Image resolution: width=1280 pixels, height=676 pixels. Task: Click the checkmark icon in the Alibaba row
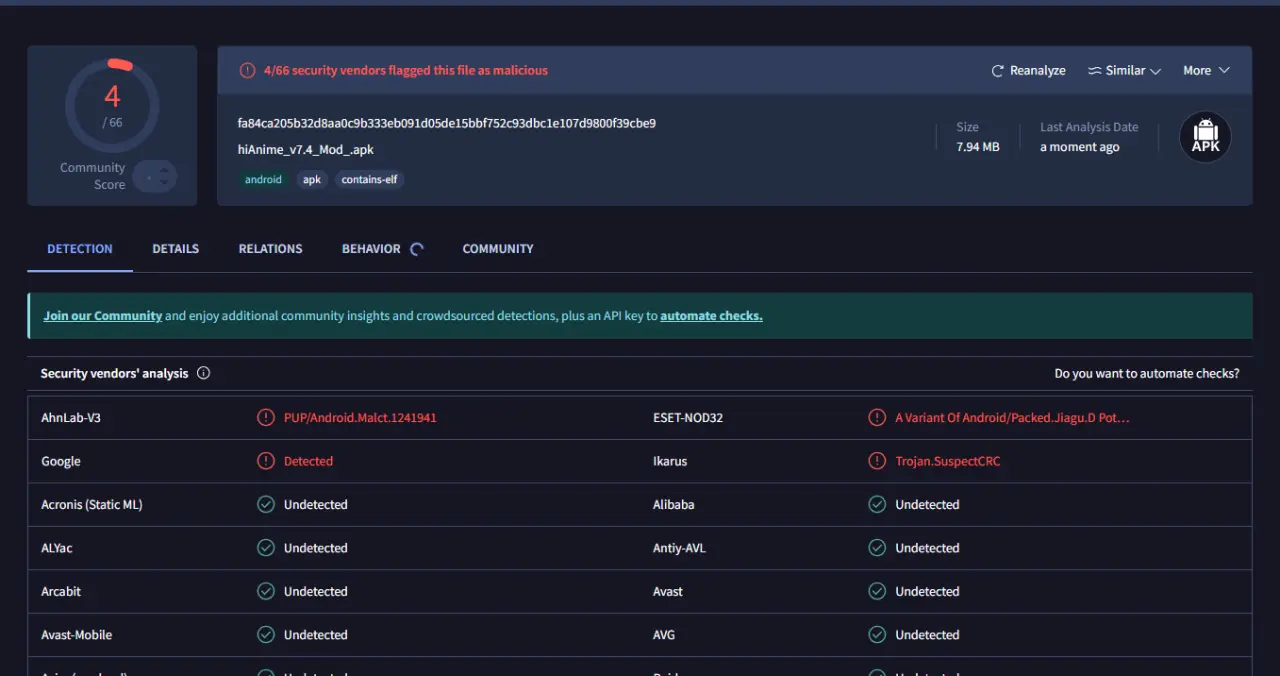coord(877,504)
